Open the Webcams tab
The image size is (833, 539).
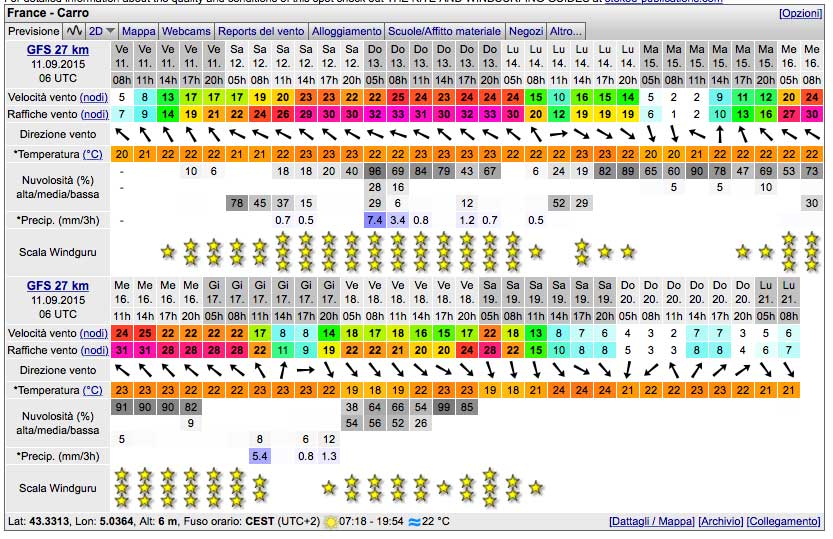point(187,32)
